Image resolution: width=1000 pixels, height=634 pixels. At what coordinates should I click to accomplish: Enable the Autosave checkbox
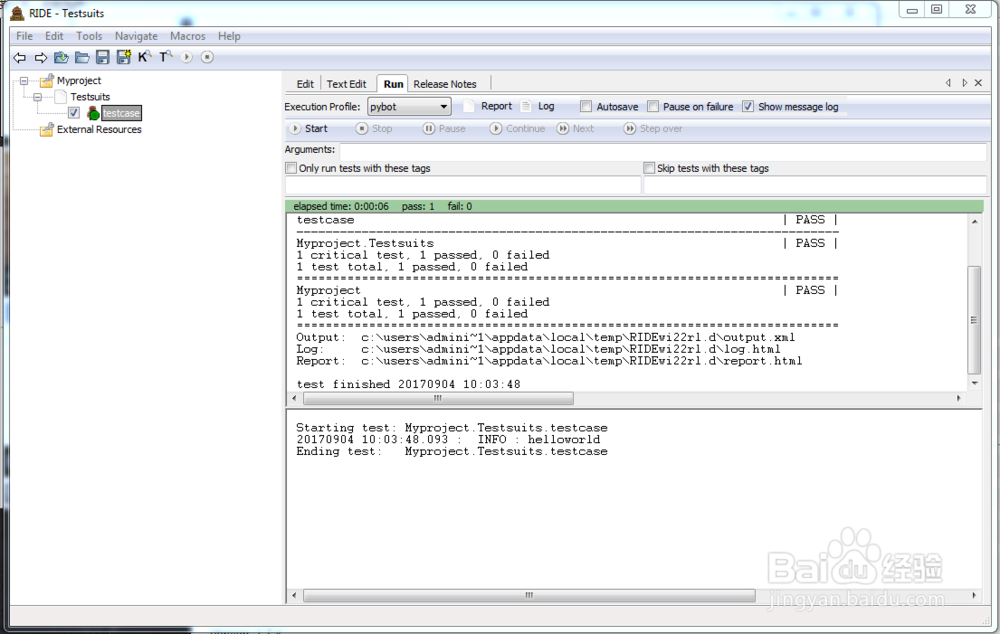pyautogui.click(x=586, y=107)
